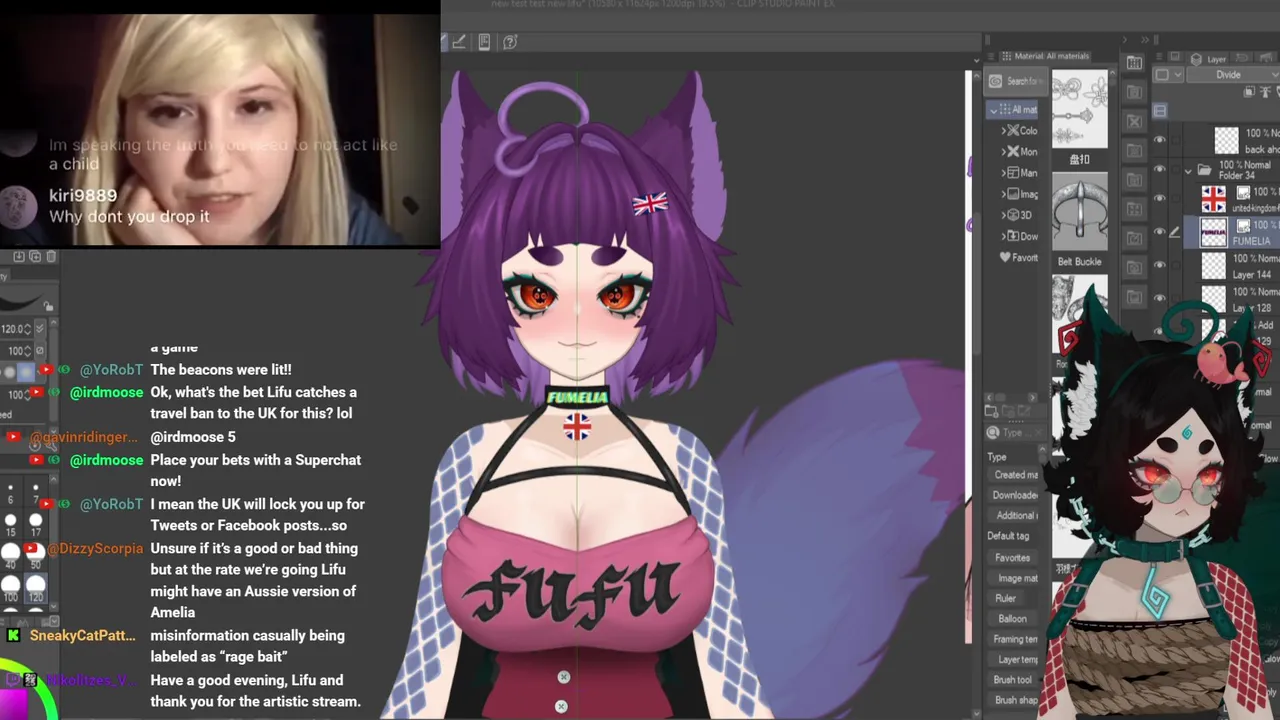
Task: Click the Framing template tag button
Action: click(1014, 639)
